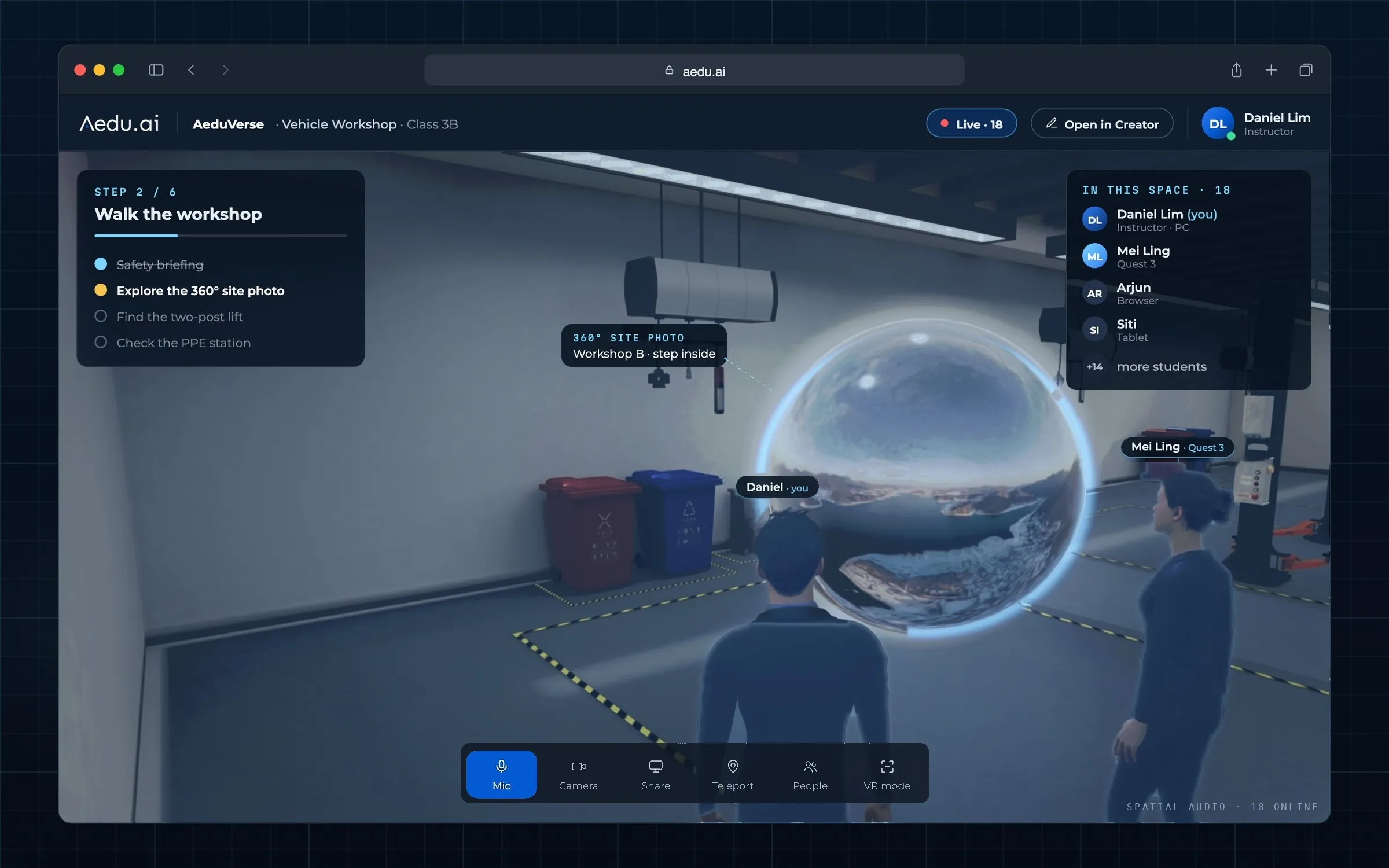1389x868 pixels.
Task: Select Daniel Lim (you) in the participant list
Action: pos(1188,220)
